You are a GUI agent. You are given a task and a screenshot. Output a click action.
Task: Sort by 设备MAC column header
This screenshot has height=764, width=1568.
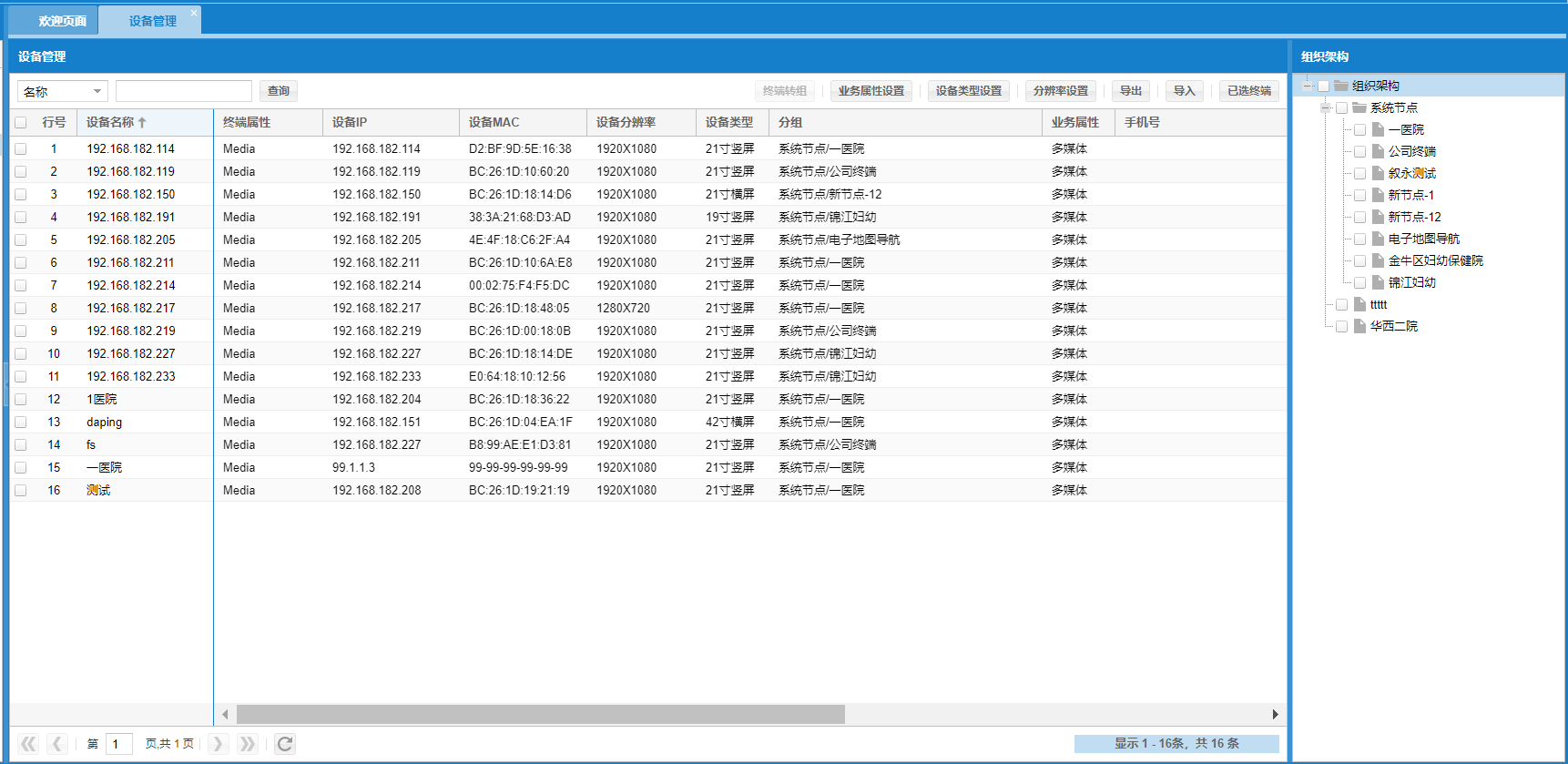click(523, 122)
